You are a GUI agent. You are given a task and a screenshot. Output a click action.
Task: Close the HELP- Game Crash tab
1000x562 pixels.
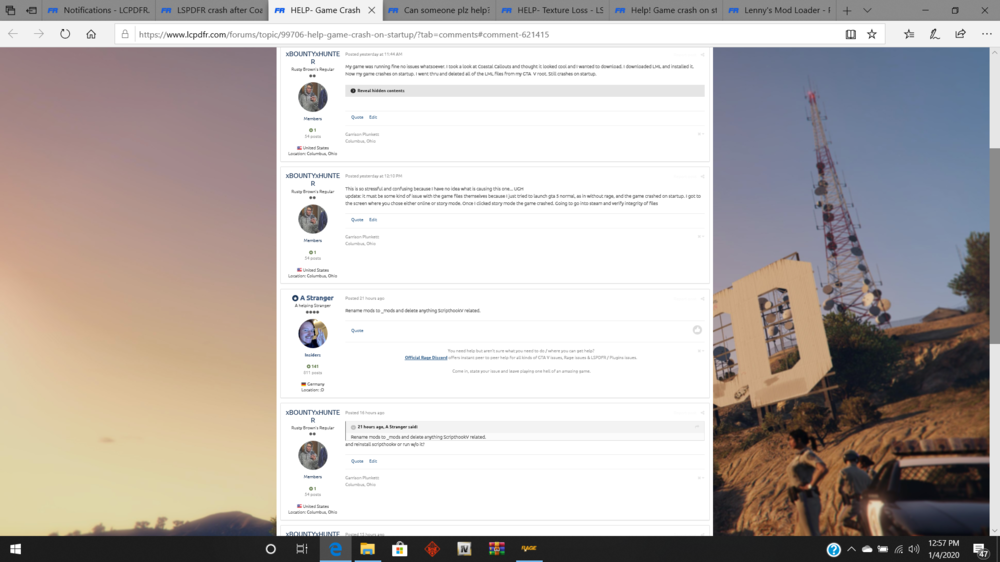(372, 10)
